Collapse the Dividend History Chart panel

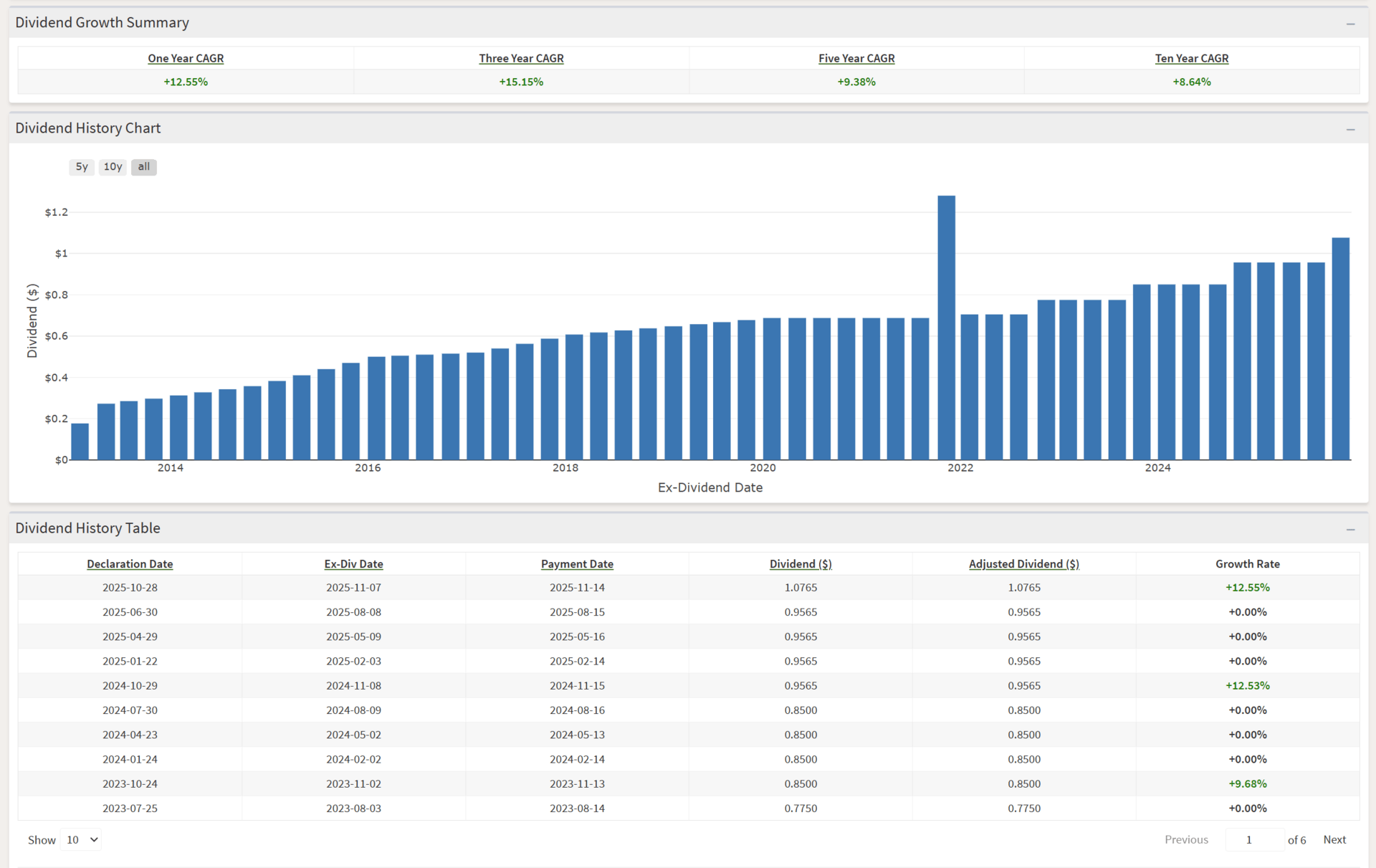(1350, 129)
